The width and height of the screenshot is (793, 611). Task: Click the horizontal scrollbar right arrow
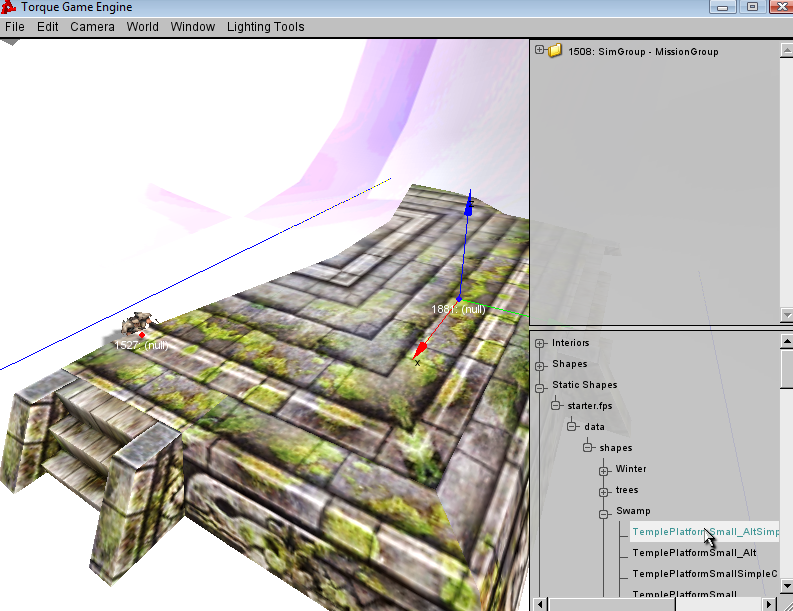[x=768, y=604]
